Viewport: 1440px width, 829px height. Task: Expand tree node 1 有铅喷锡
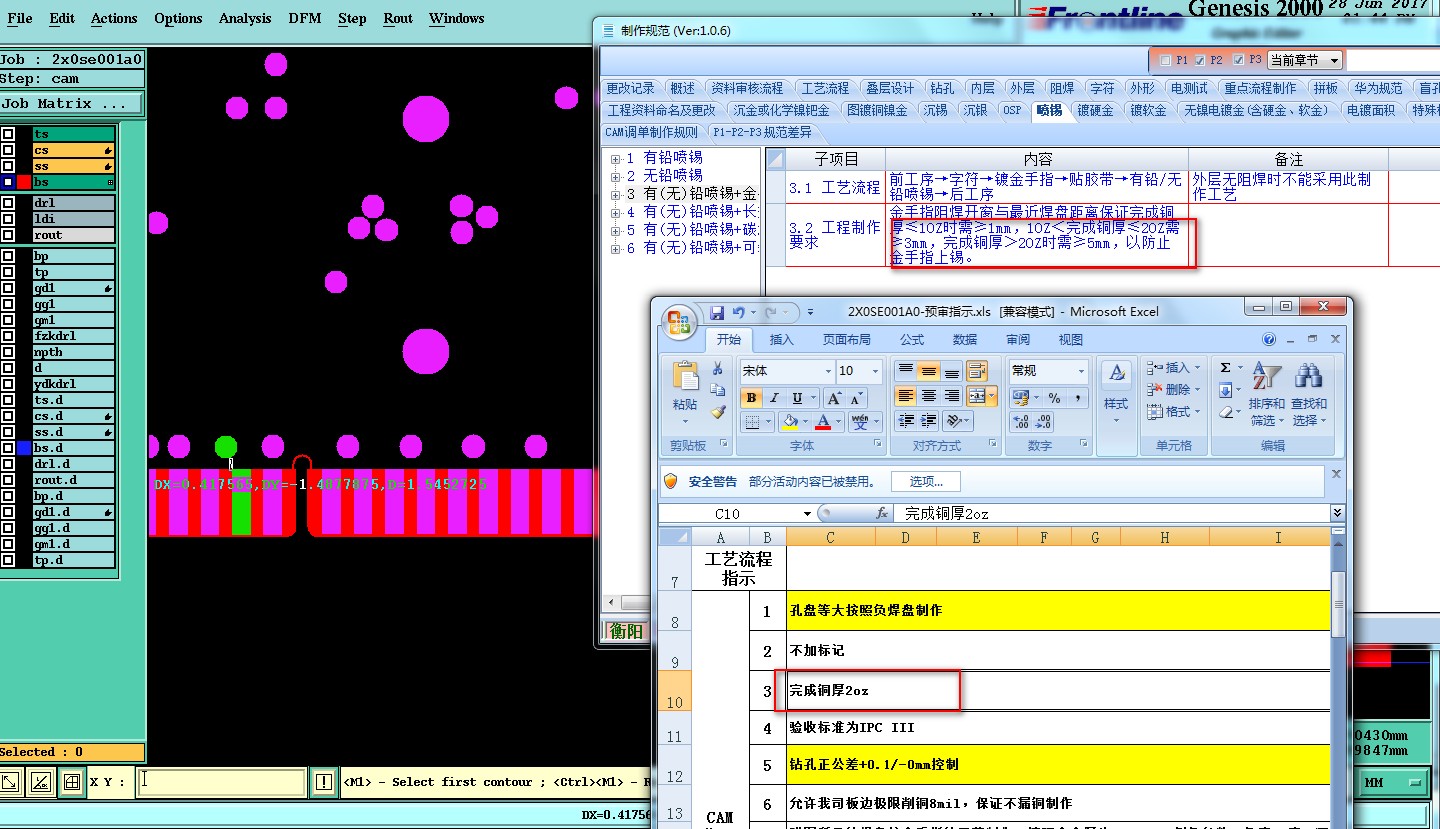615,158
